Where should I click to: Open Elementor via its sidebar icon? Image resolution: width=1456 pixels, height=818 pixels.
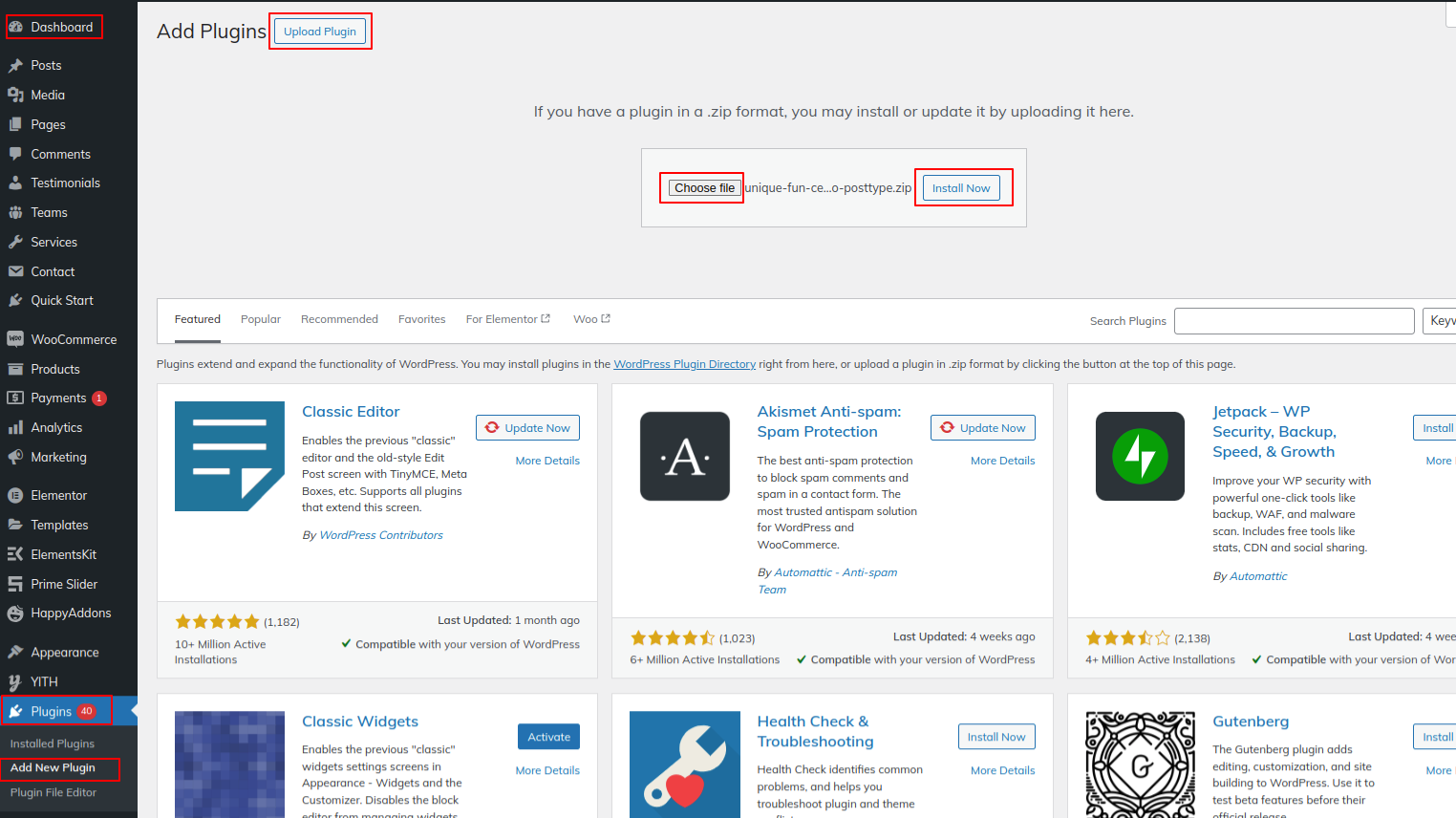(x=15, y=495)
